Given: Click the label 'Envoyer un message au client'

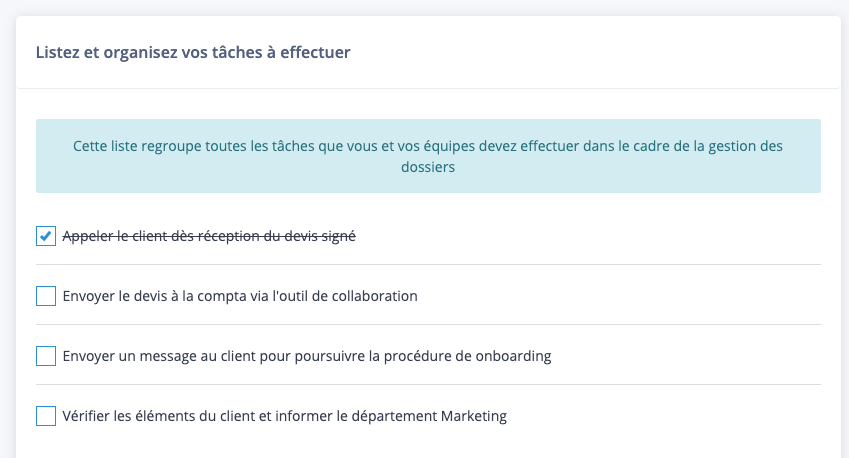Looking at the screenshot, I should pyautogui.click(x=306, y=356).
